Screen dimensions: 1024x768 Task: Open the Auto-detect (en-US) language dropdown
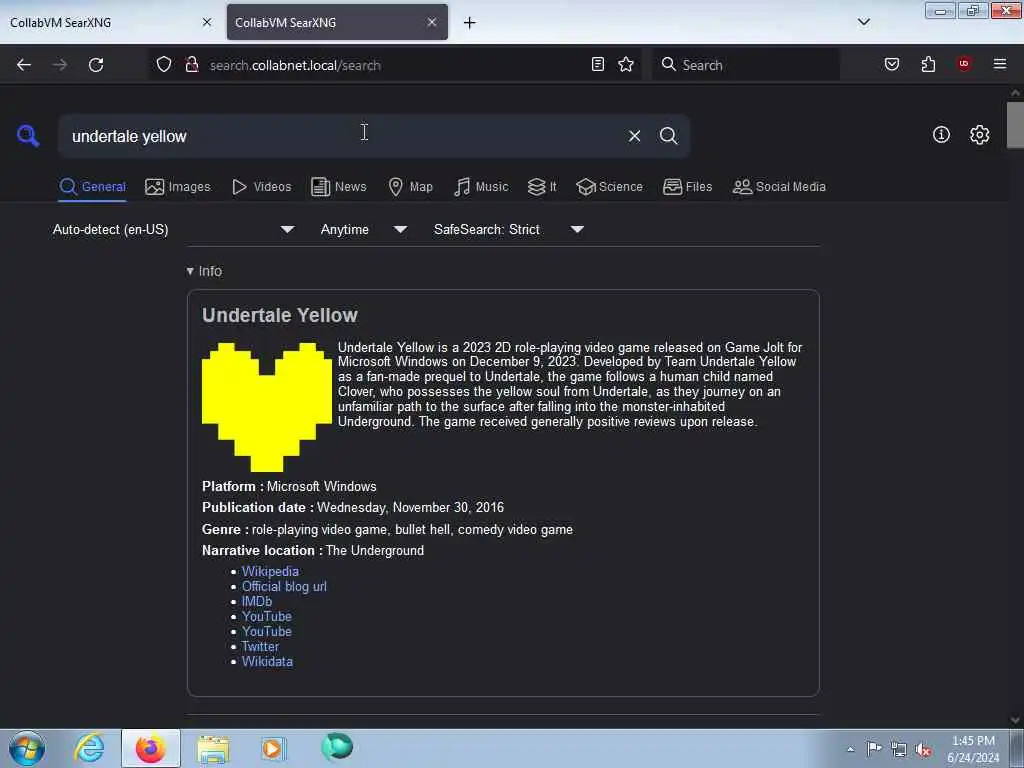(x=174, y=229)
